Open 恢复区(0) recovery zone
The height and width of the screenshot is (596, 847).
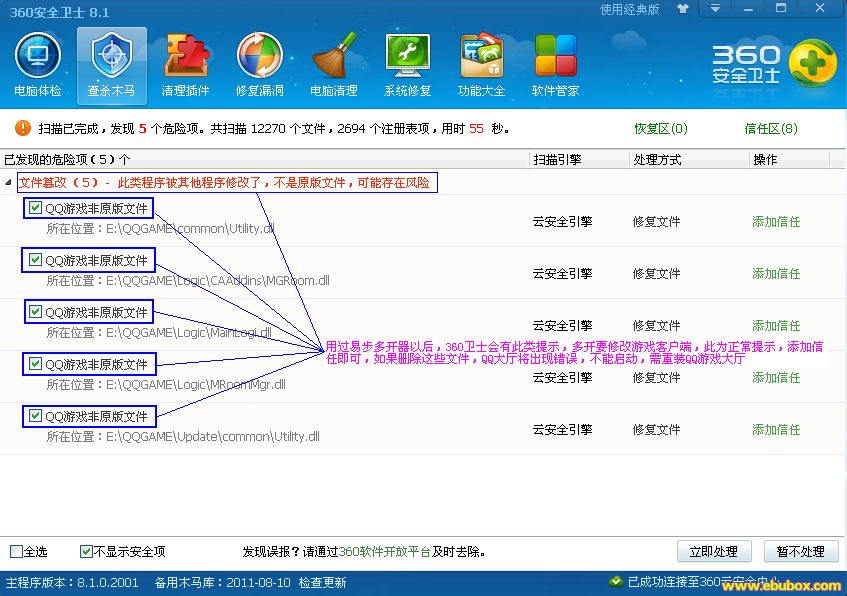661,129
